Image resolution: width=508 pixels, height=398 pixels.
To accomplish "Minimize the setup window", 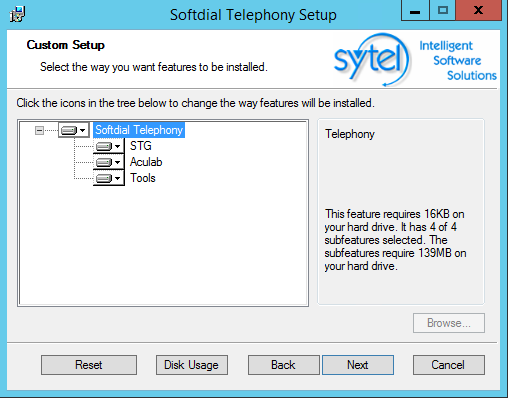I will pos(415,10).
